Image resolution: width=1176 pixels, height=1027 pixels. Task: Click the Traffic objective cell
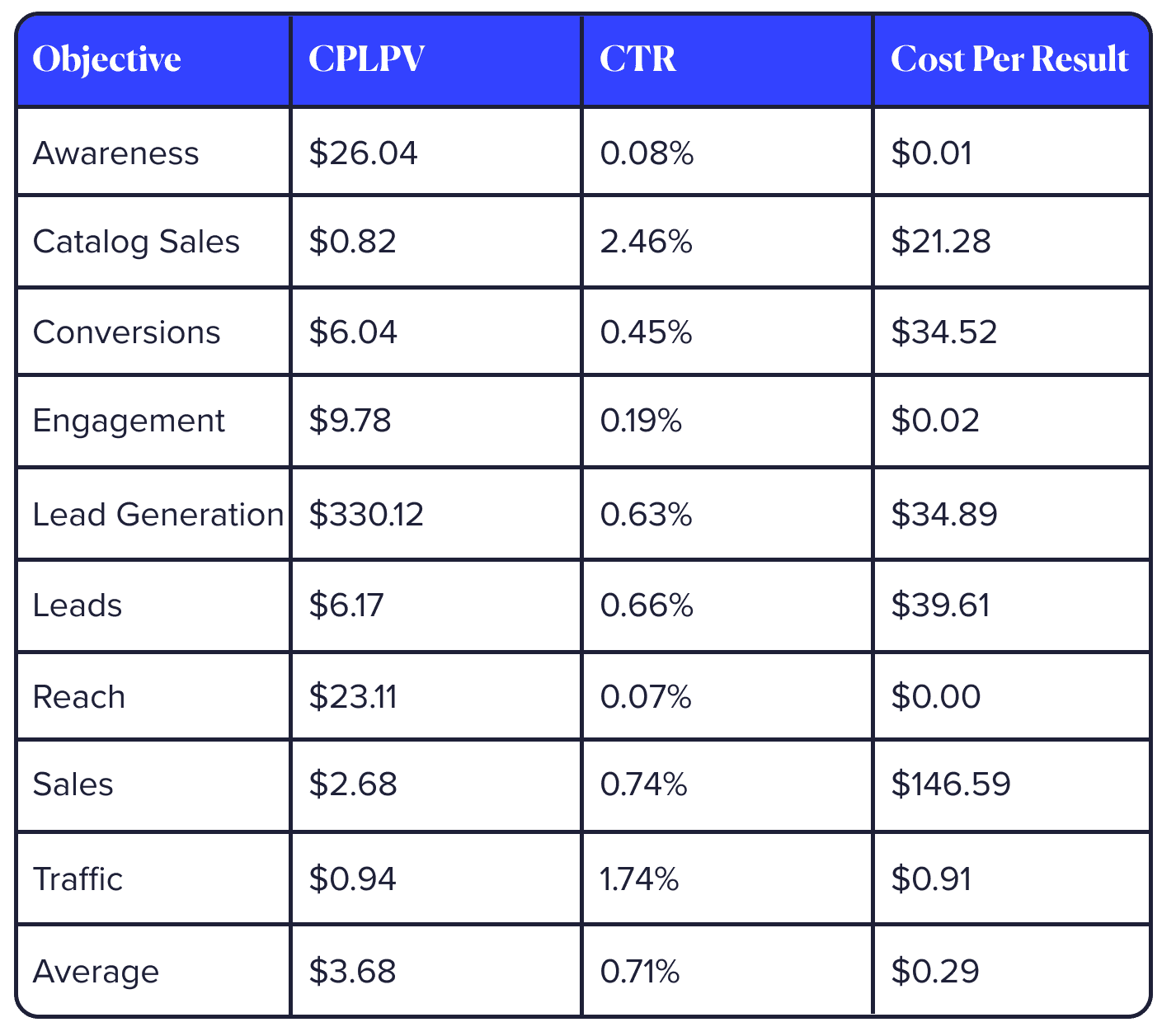coord(78,879)
